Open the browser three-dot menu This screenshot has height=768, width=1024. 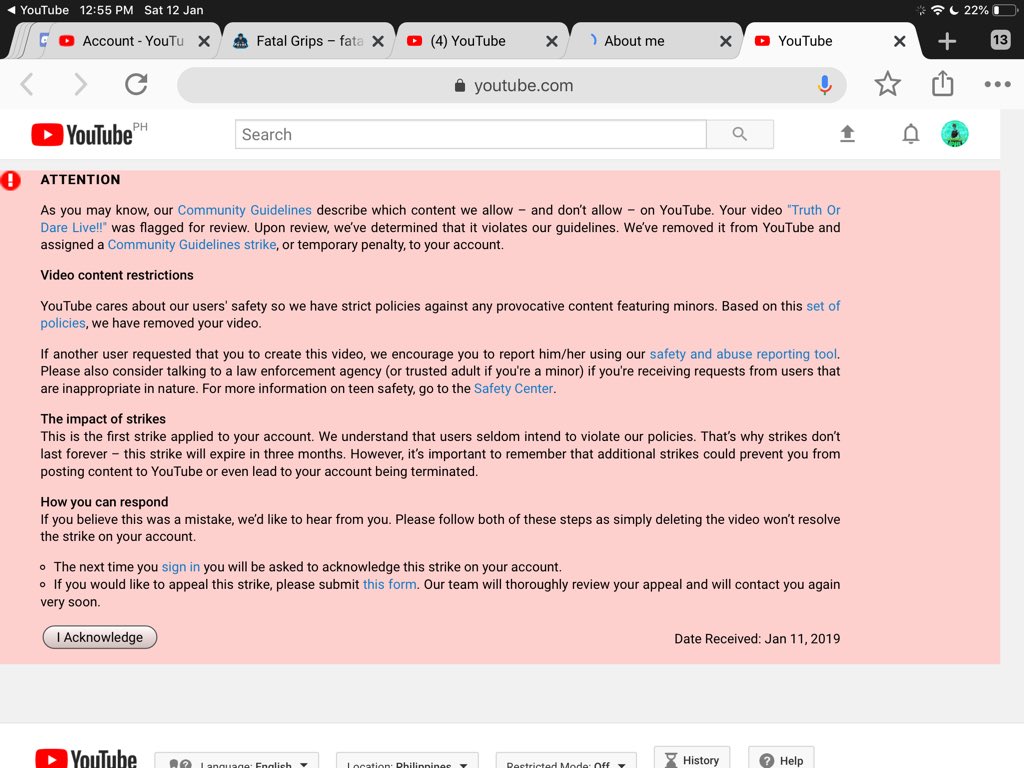(x=997, y=84)
